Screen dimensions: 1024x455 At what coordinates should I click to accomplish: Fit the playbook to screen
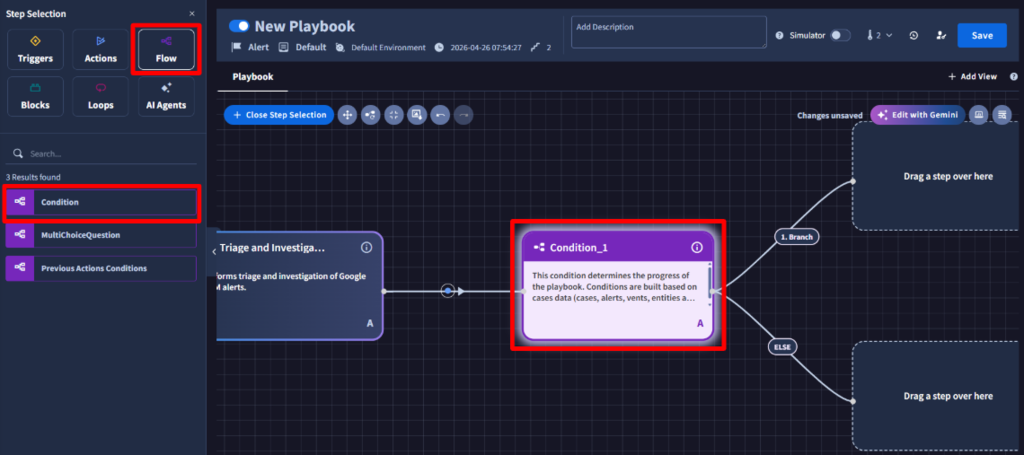(x=393, y=115)
